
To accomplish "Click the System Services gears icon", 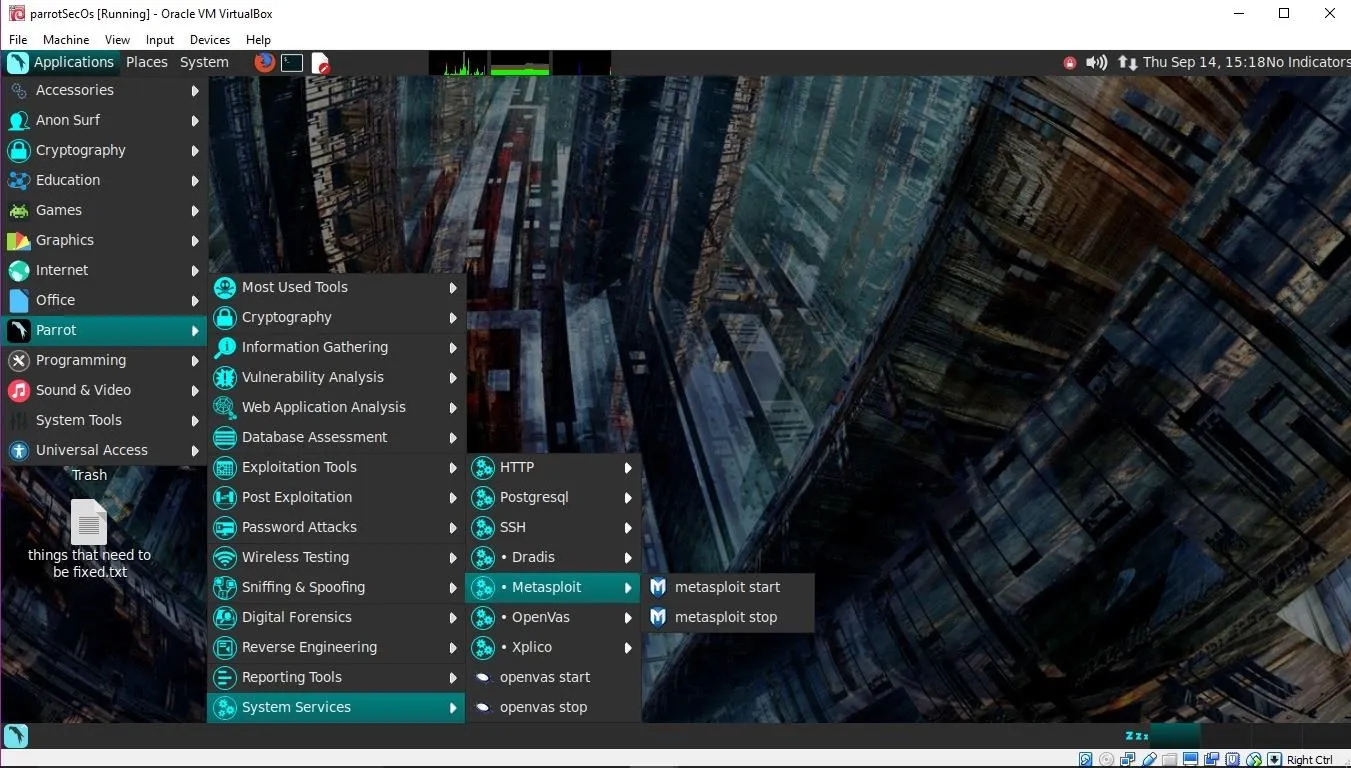I will pyautogui.click(x=225, y=707).
